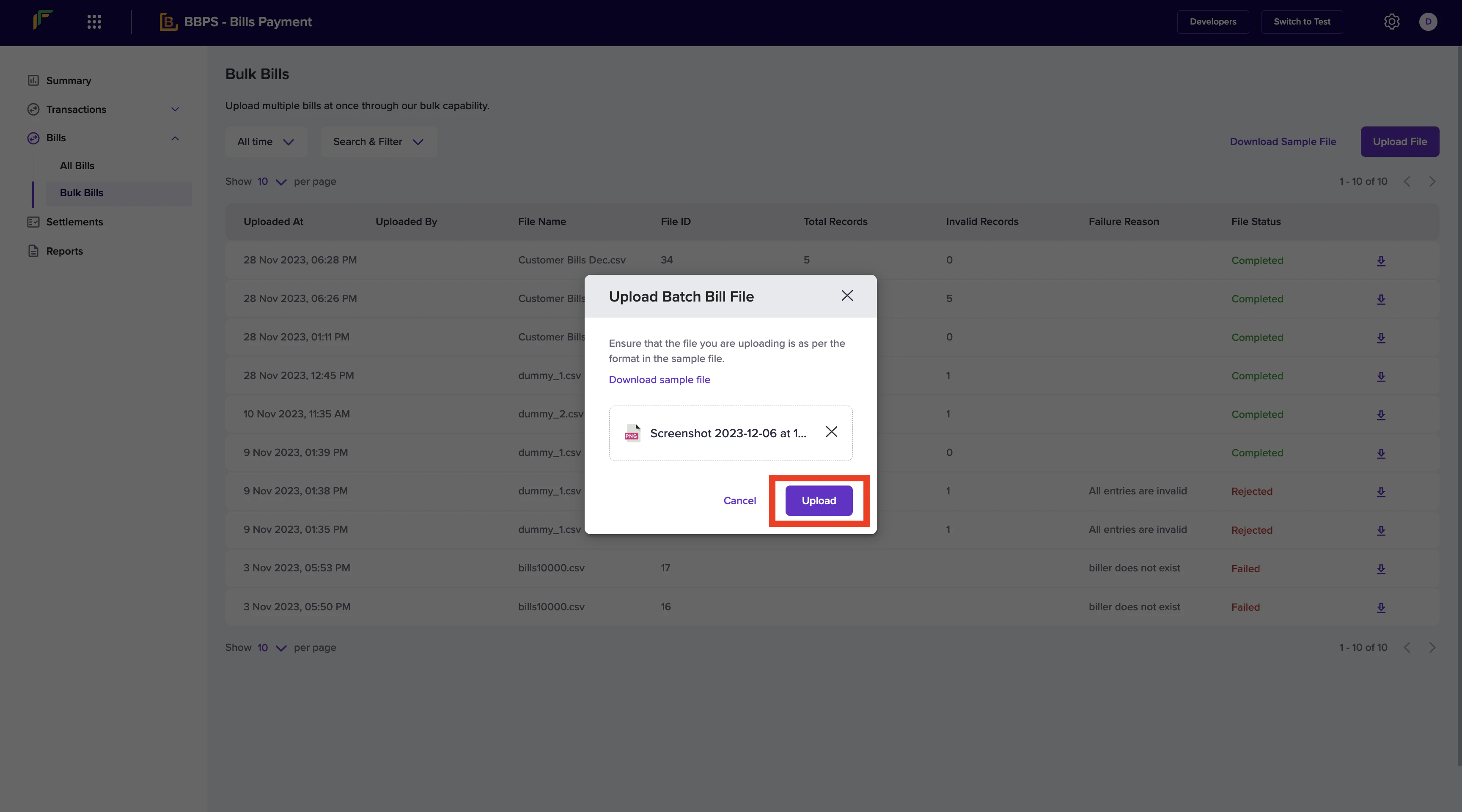Go to next page arrow at top
Image resolution: width=1462 pixels, height=812 pixels.
[x=1432, y=181]
